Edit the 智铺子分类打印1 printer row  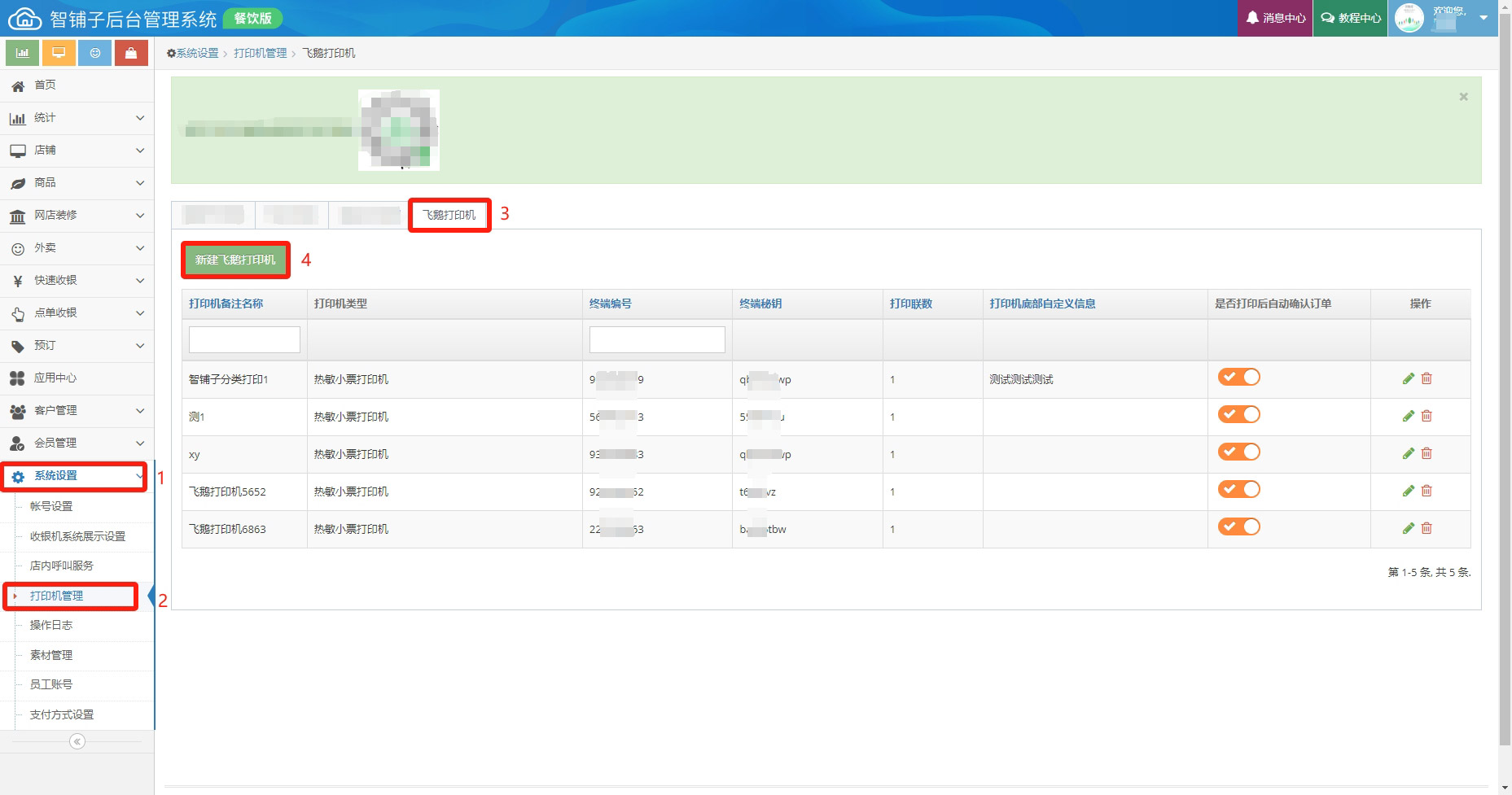coord(1408,378)
